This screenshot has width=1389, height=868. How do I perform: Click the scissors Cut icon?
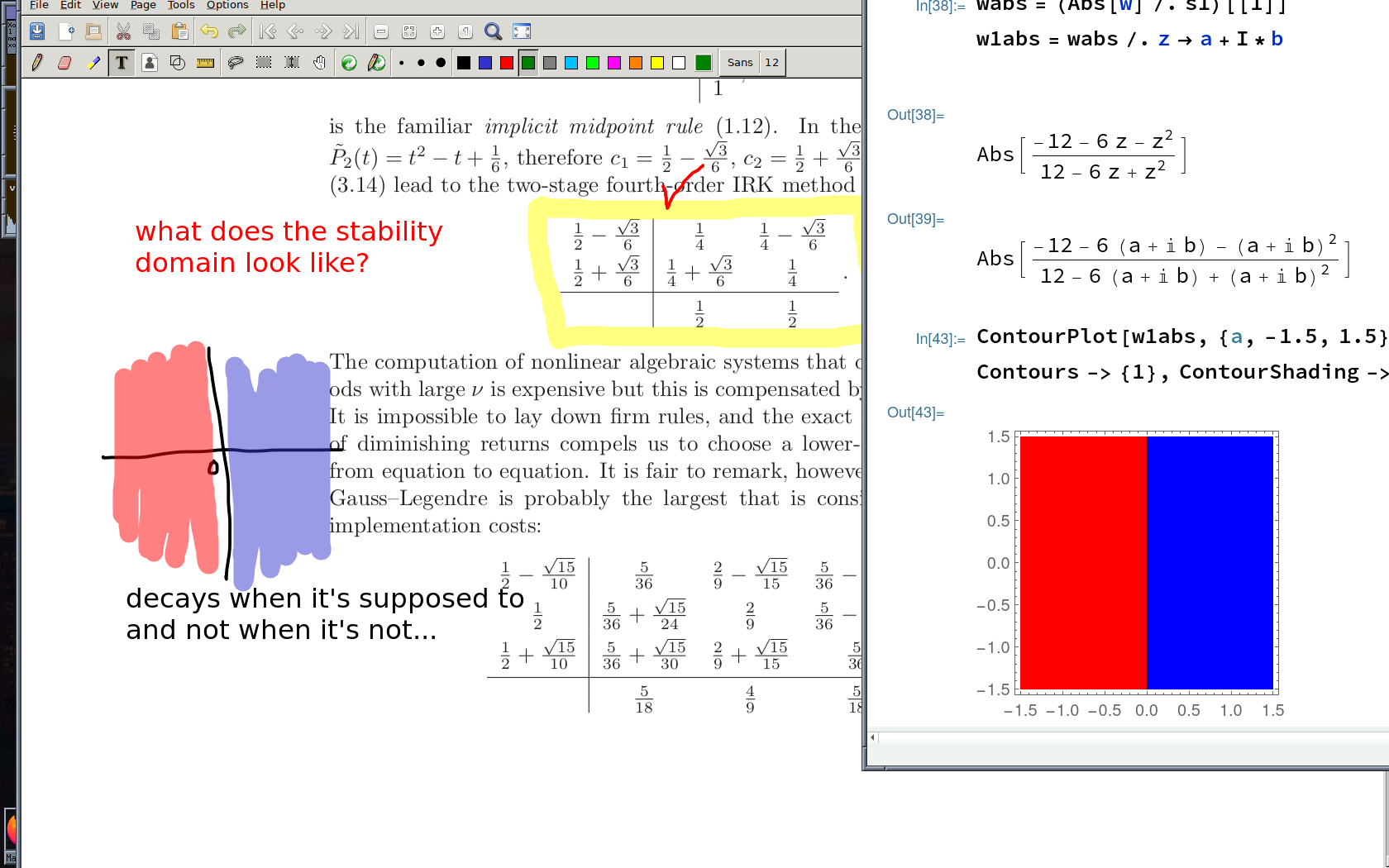click(123, 32)
